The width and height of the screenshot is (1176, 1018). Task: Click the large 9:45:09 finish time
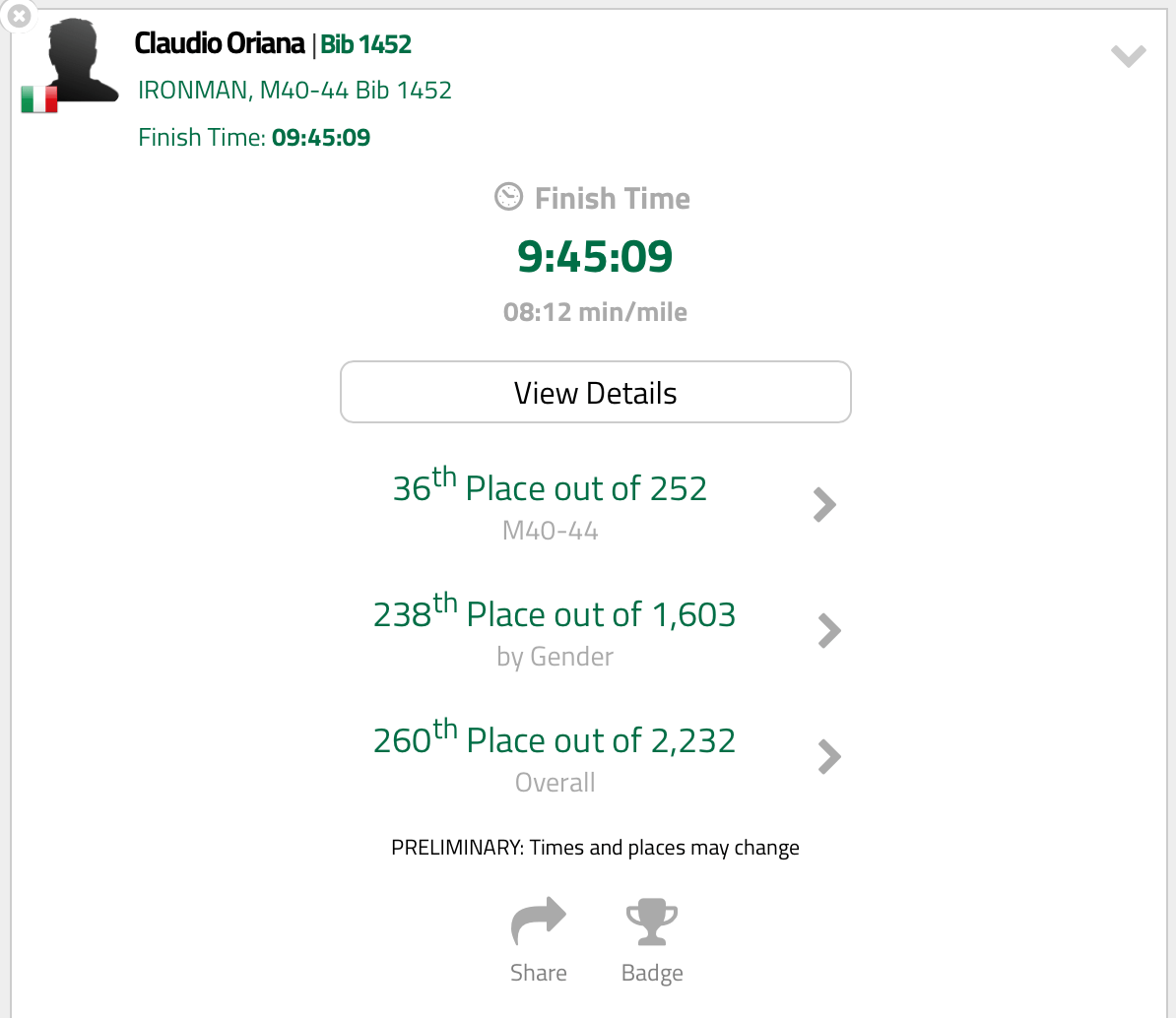[595, 256]
